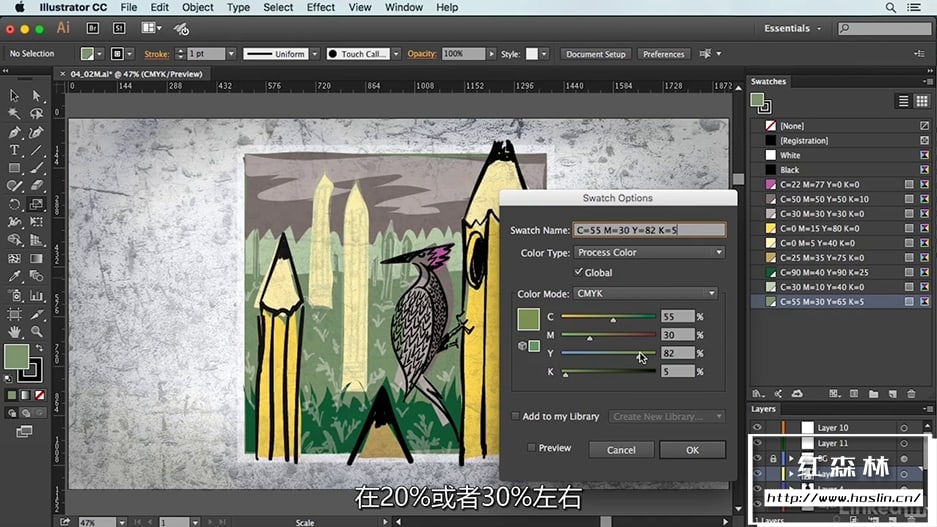
Task: Select the 04_02M.ai document tab
Action: pyautogui.click(x=136, y=74)
